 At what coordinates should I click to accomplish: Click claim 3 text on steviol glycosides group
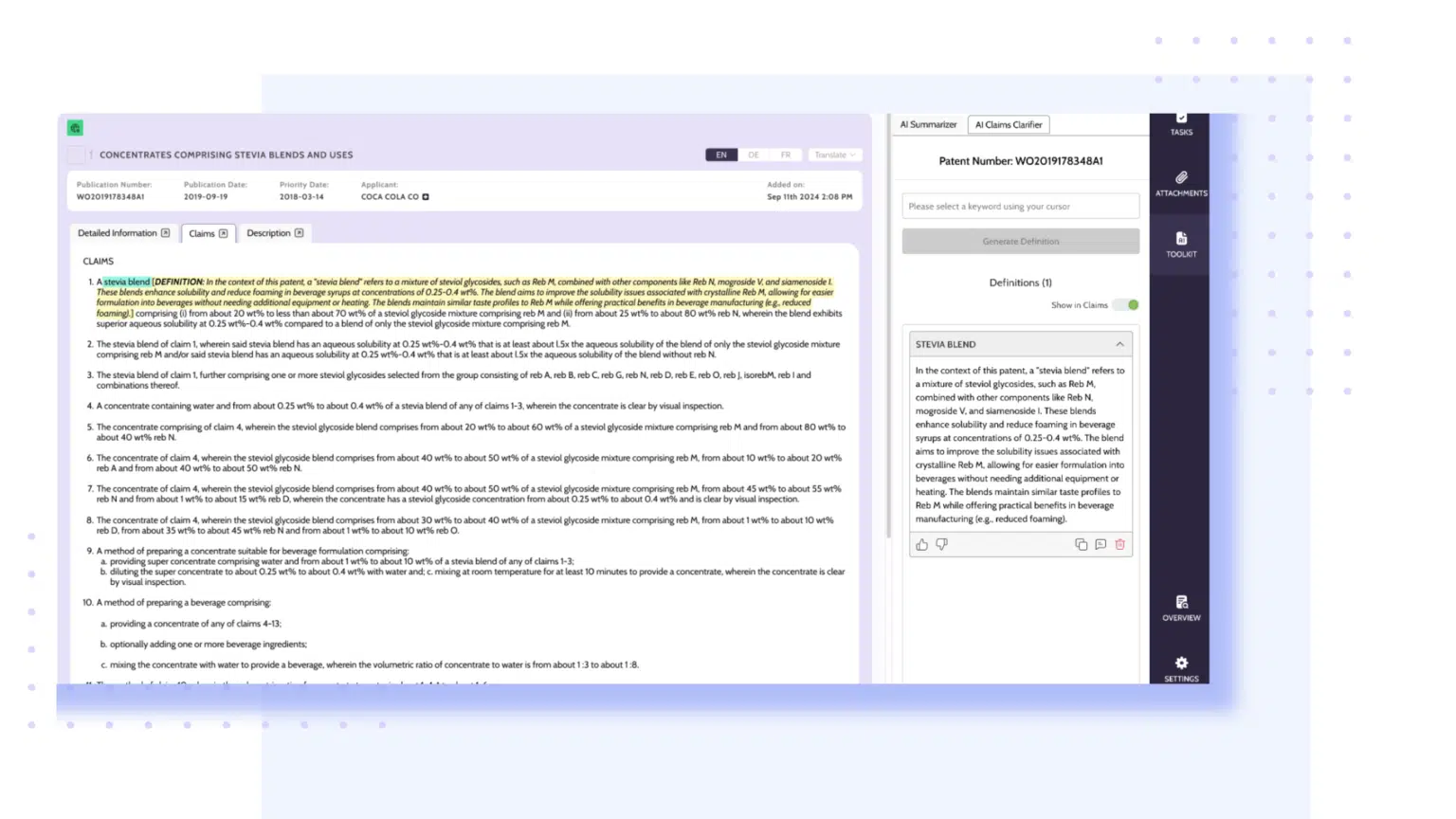coord(454,380)
